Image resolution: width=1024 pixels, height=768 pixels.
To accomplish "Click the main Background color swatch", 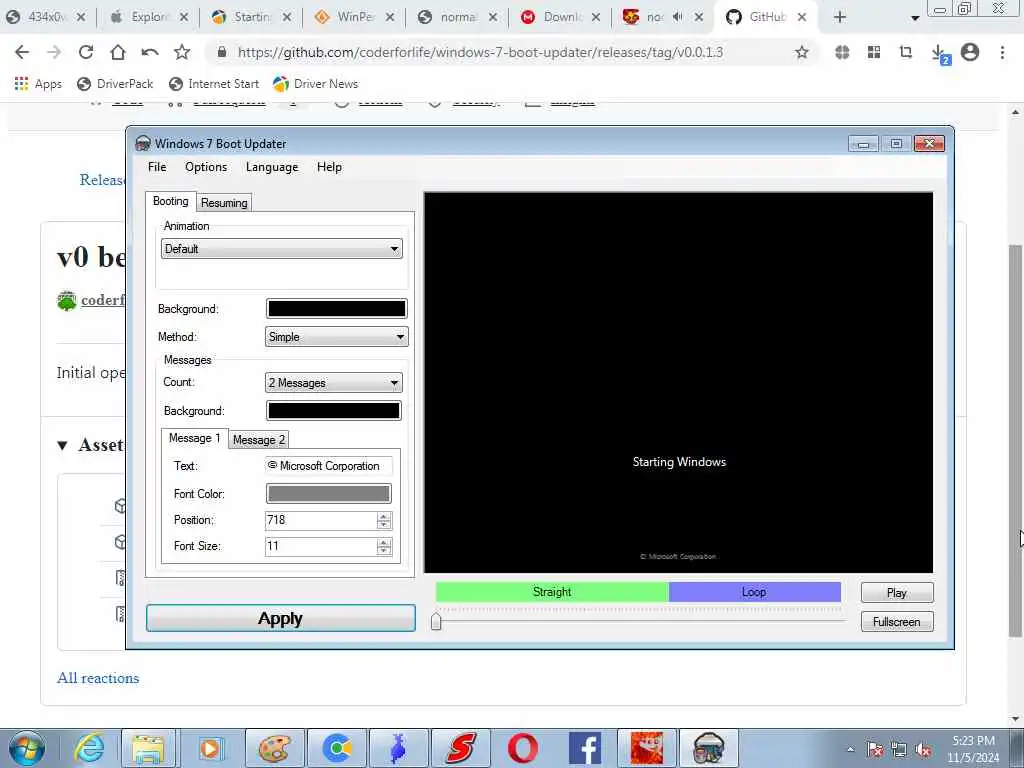I will click(x=336, y=308).
